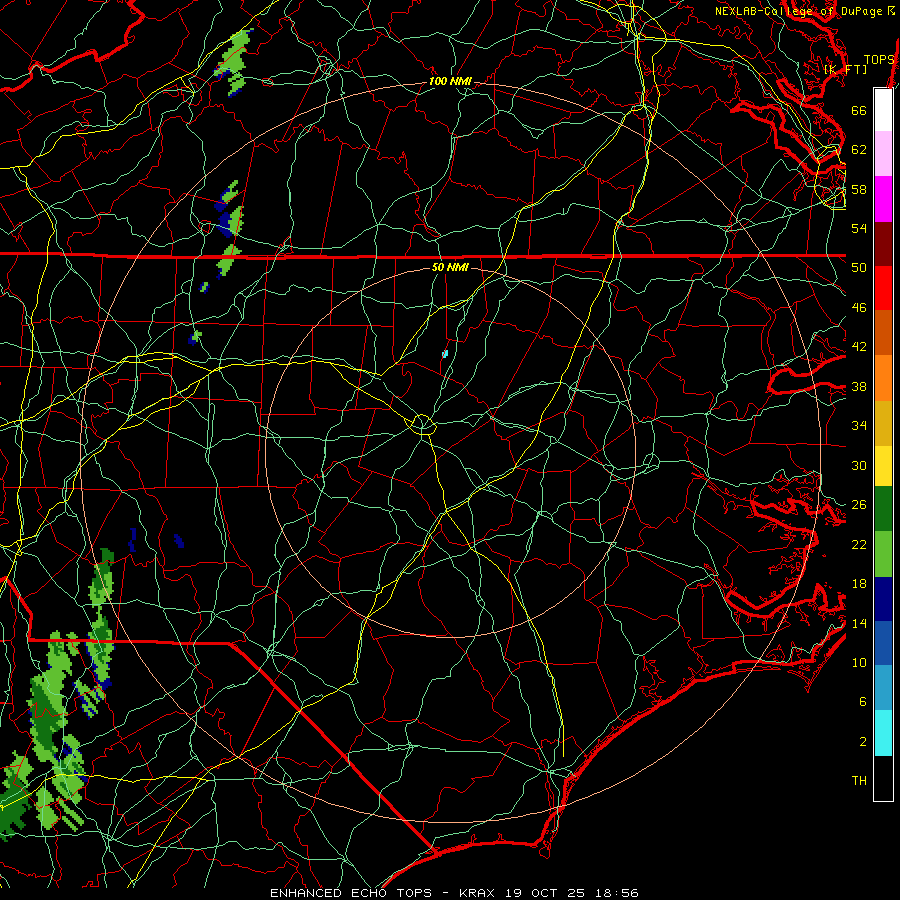Click the bright red swatch above 46
The height and width of the screenshot is (900, 900).
[x=883, y=288]
